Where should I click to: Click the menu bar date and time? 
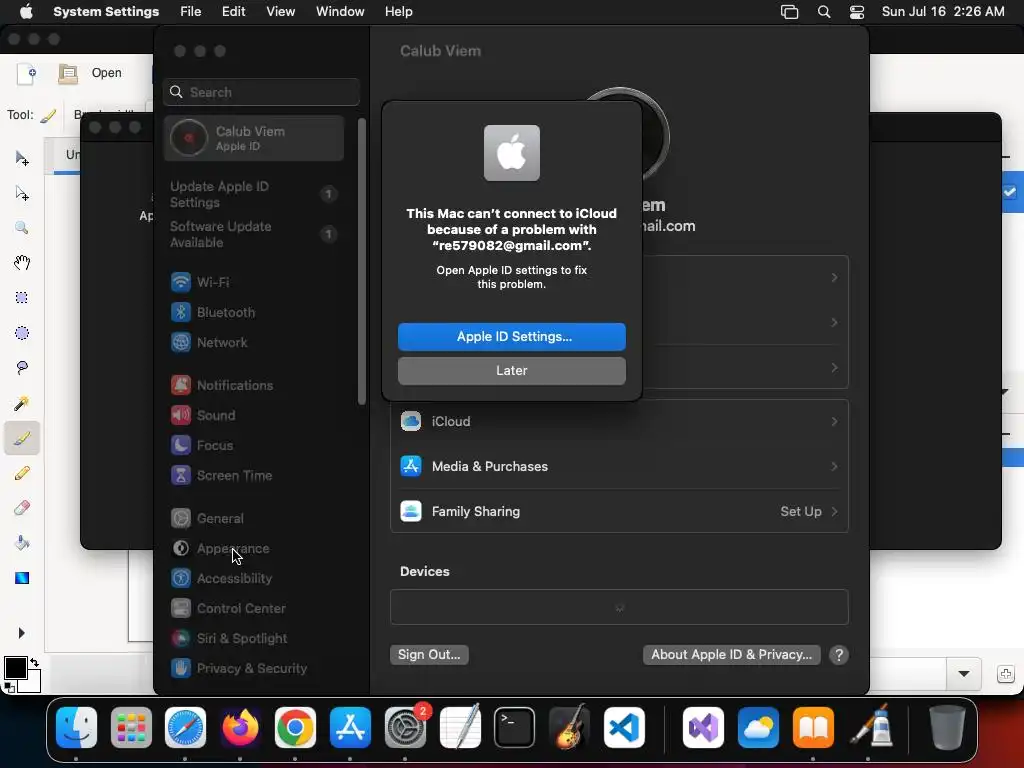943,12
